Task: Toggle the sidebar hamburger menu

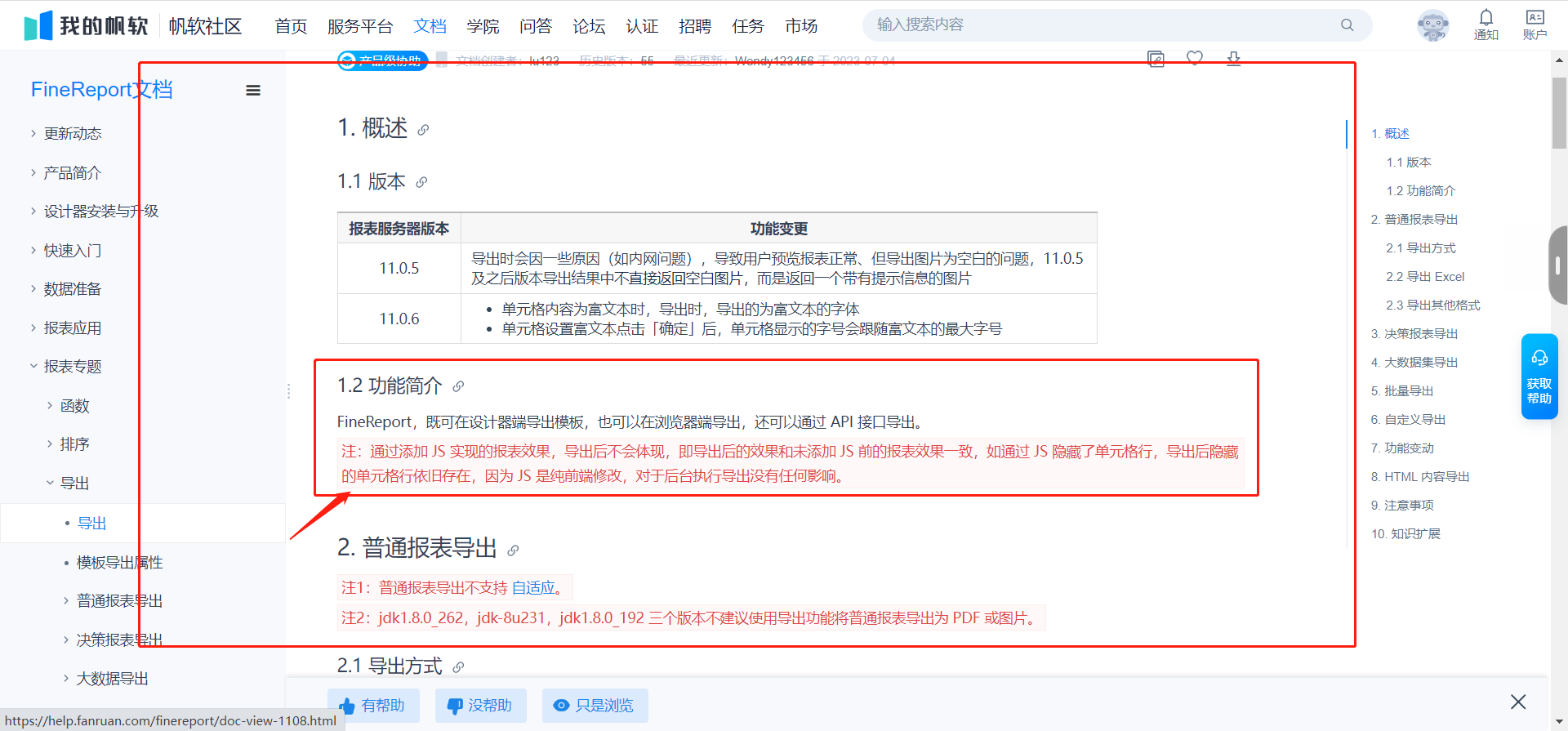Action: [253, 91]
